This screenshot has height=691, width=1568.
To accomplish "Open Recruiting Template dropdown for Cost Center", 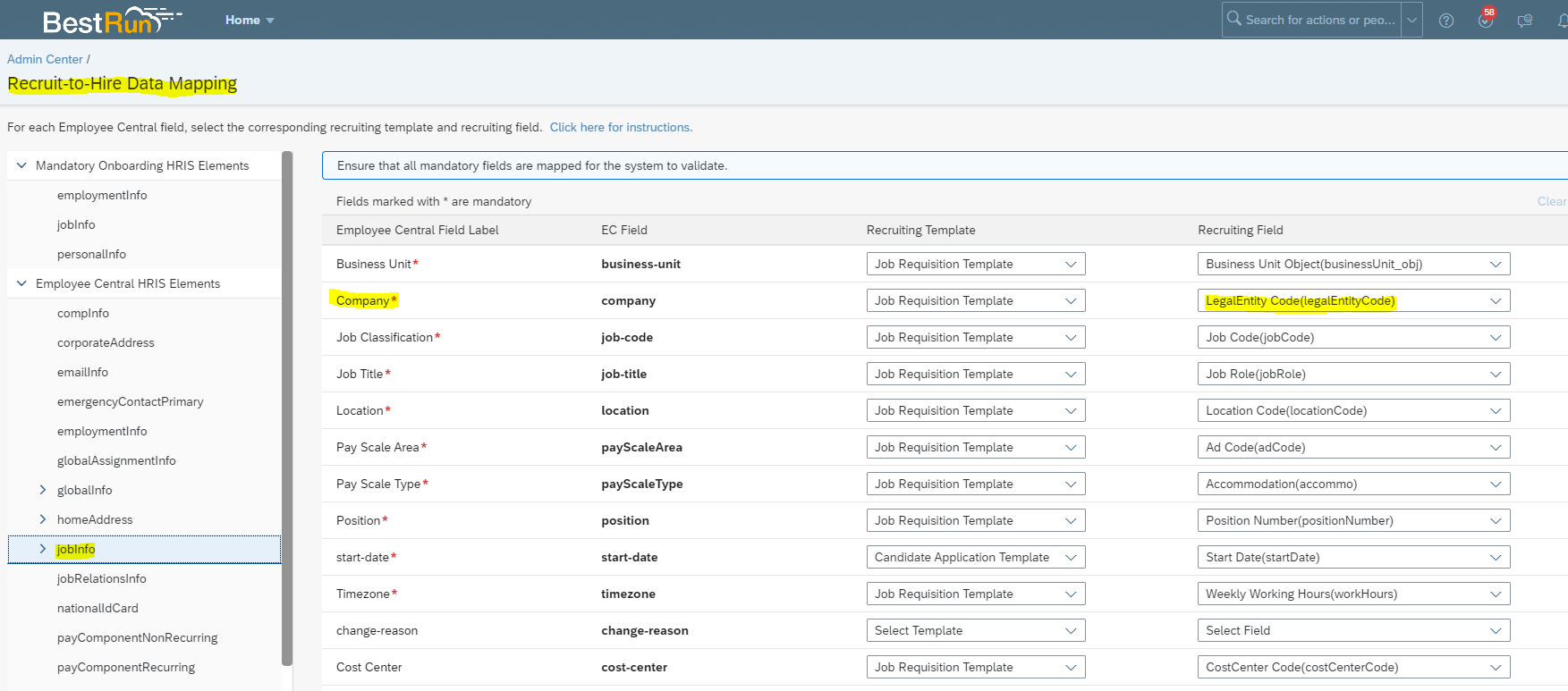I will (976, 667).
